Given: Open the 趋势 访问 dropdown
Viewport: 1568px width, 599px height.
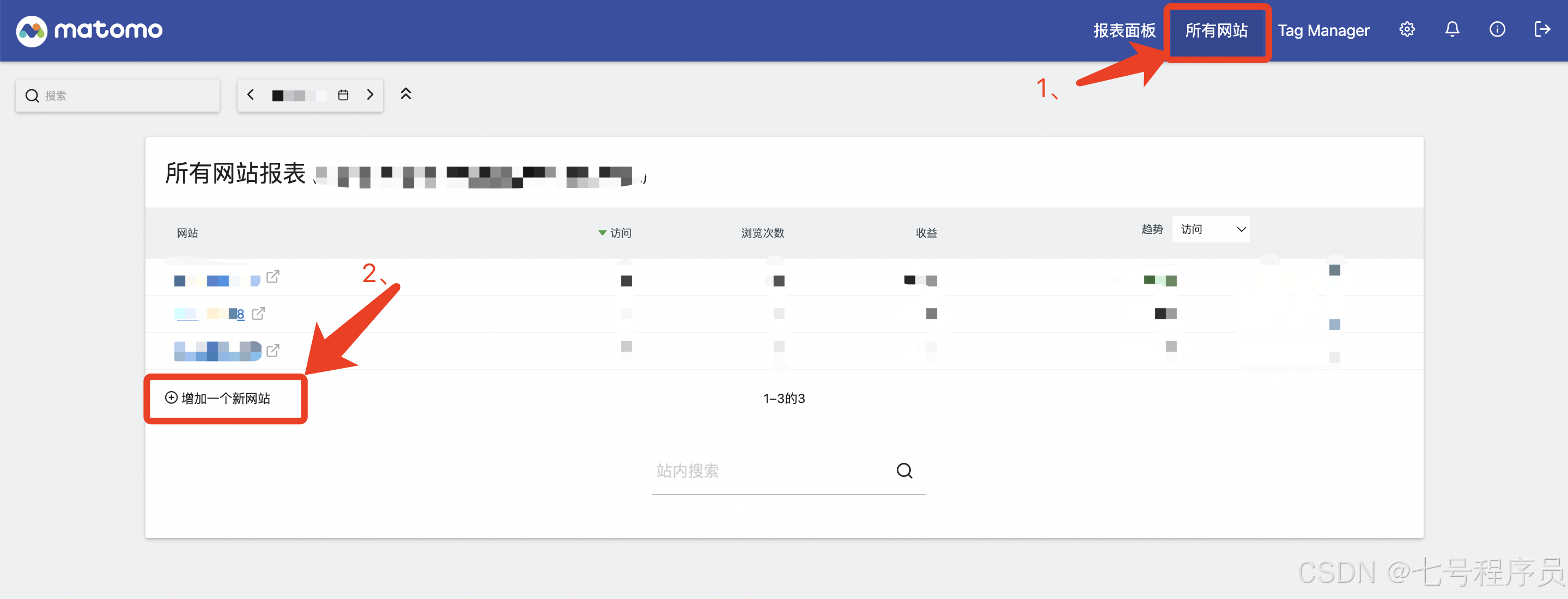Looking at the screenshot, I should (1211, 229).
